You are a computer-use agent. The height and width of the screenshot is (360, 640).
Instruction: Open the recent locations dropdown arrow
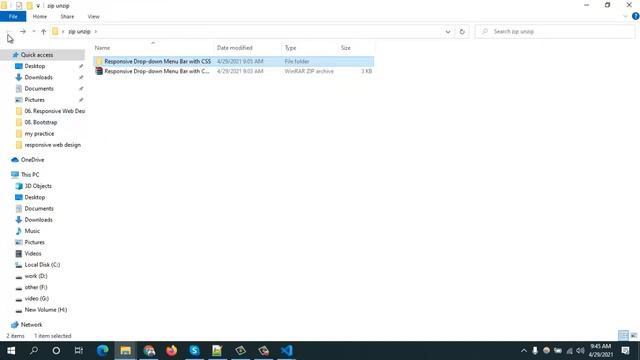tap(34, 31)
